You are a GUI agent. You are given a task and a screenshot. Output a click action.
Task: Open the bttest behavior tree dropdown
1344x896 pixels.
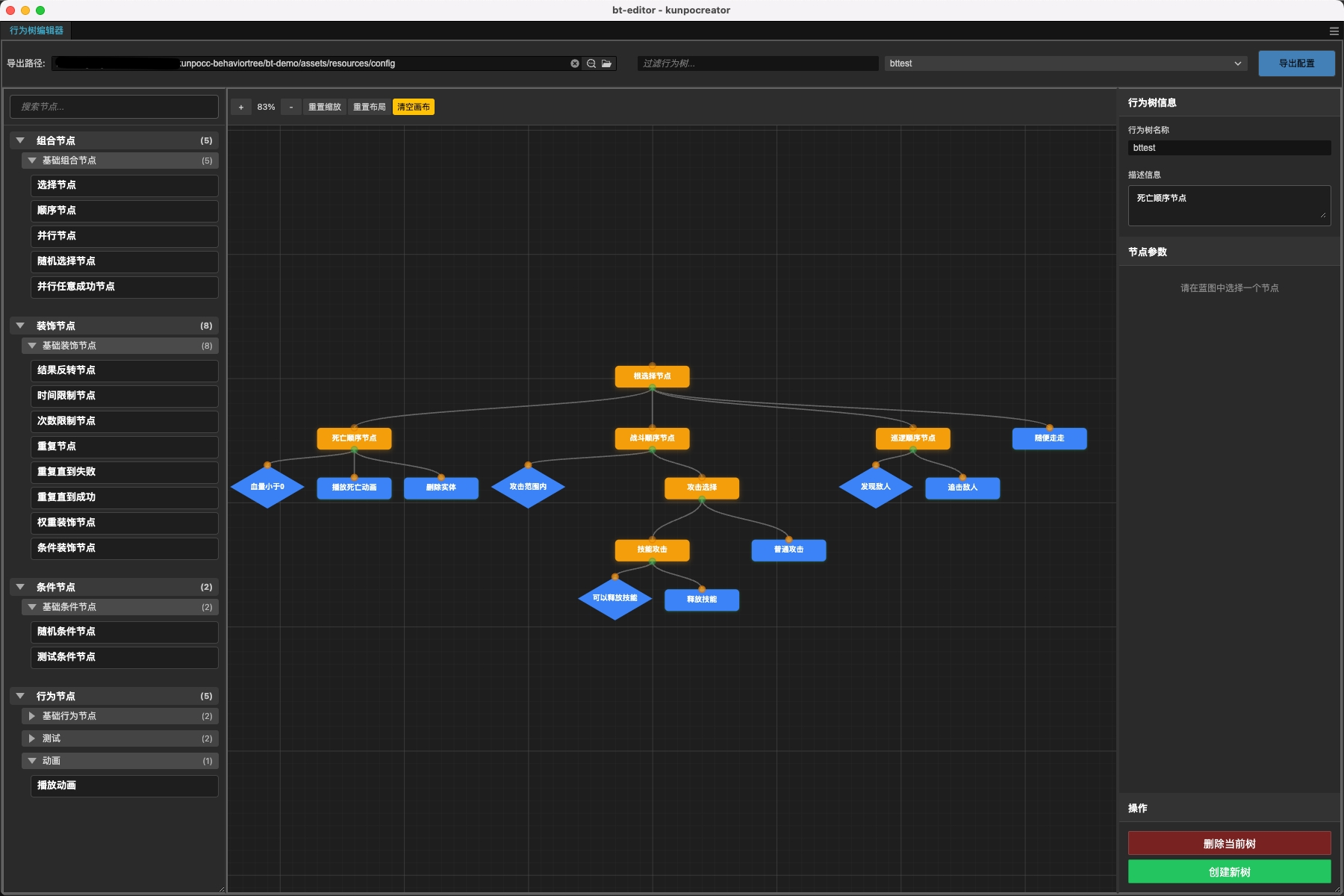(x=1065, y=63)
